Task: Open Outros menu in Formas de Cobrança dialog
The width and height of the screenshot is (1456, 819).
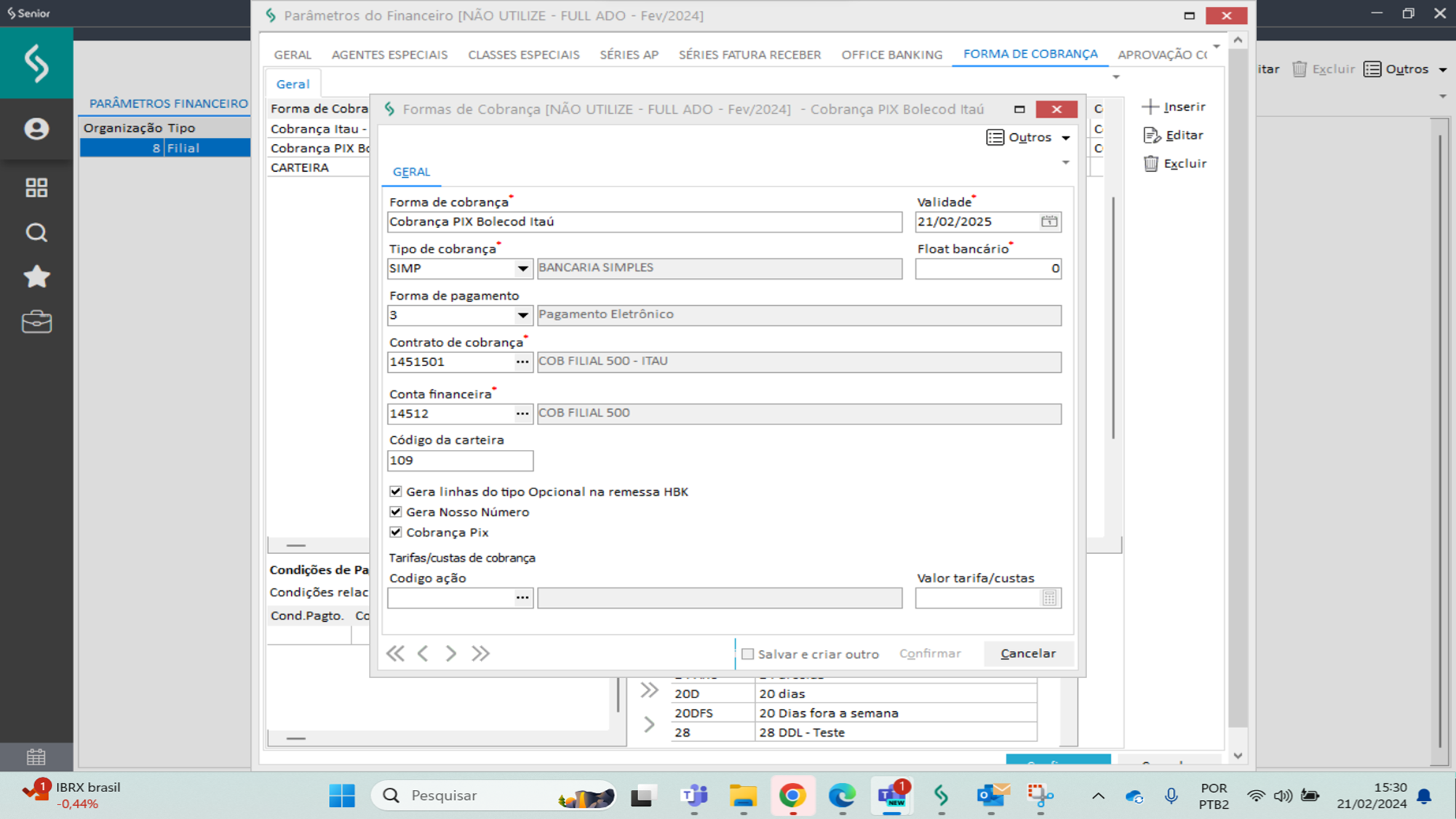Action: [x=1028, y=137]
